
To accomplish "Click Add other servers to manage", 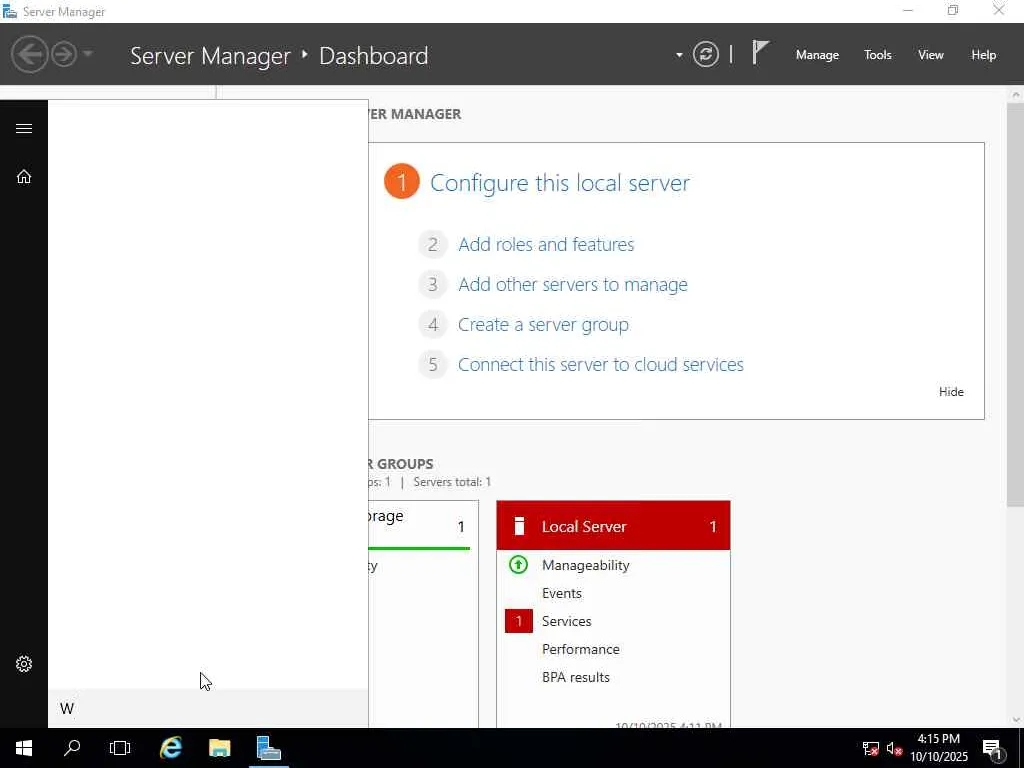I will coord(573,285).
